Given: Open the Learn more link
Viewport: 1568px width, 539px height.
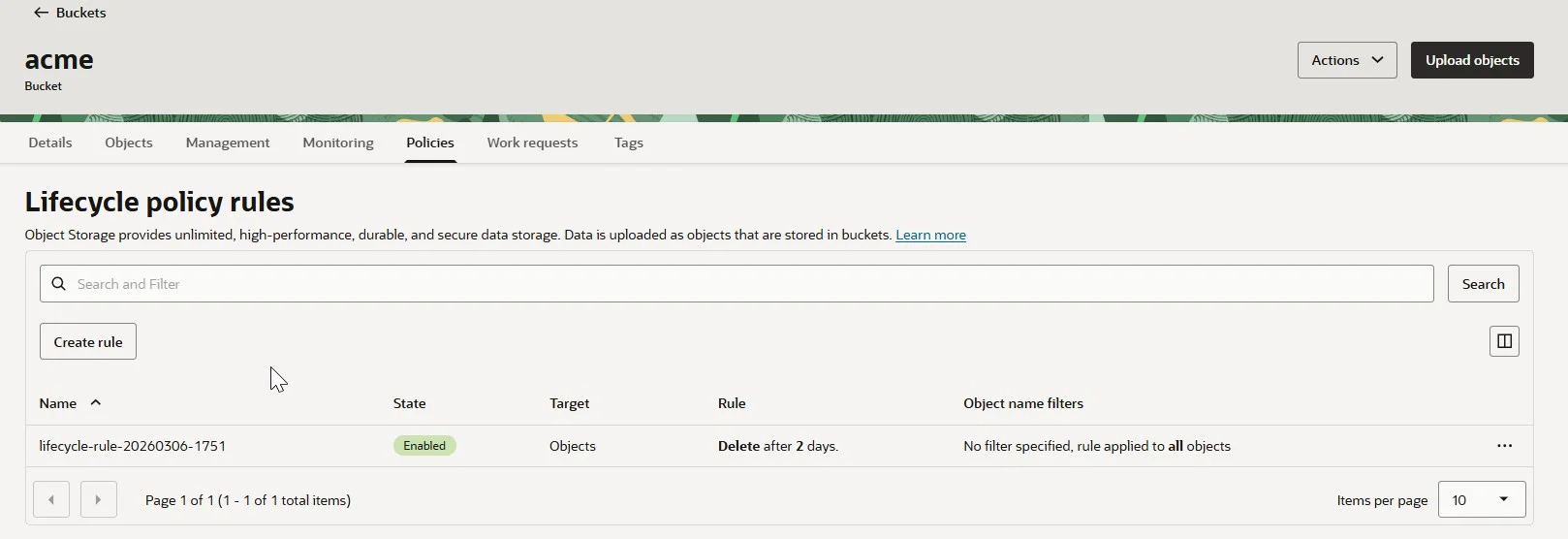Looking at the screenshot, I should point(930,235).
